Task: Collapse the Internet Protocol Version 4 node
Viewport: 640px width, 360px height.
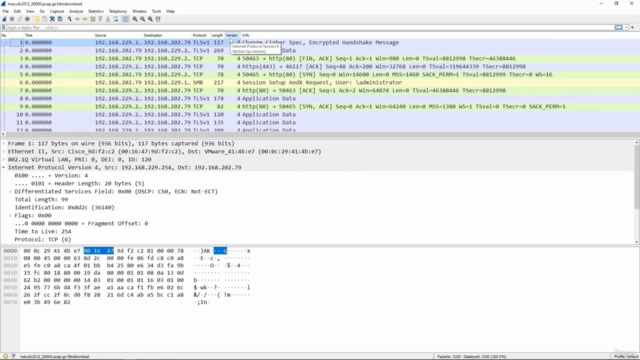Action: 4,167
